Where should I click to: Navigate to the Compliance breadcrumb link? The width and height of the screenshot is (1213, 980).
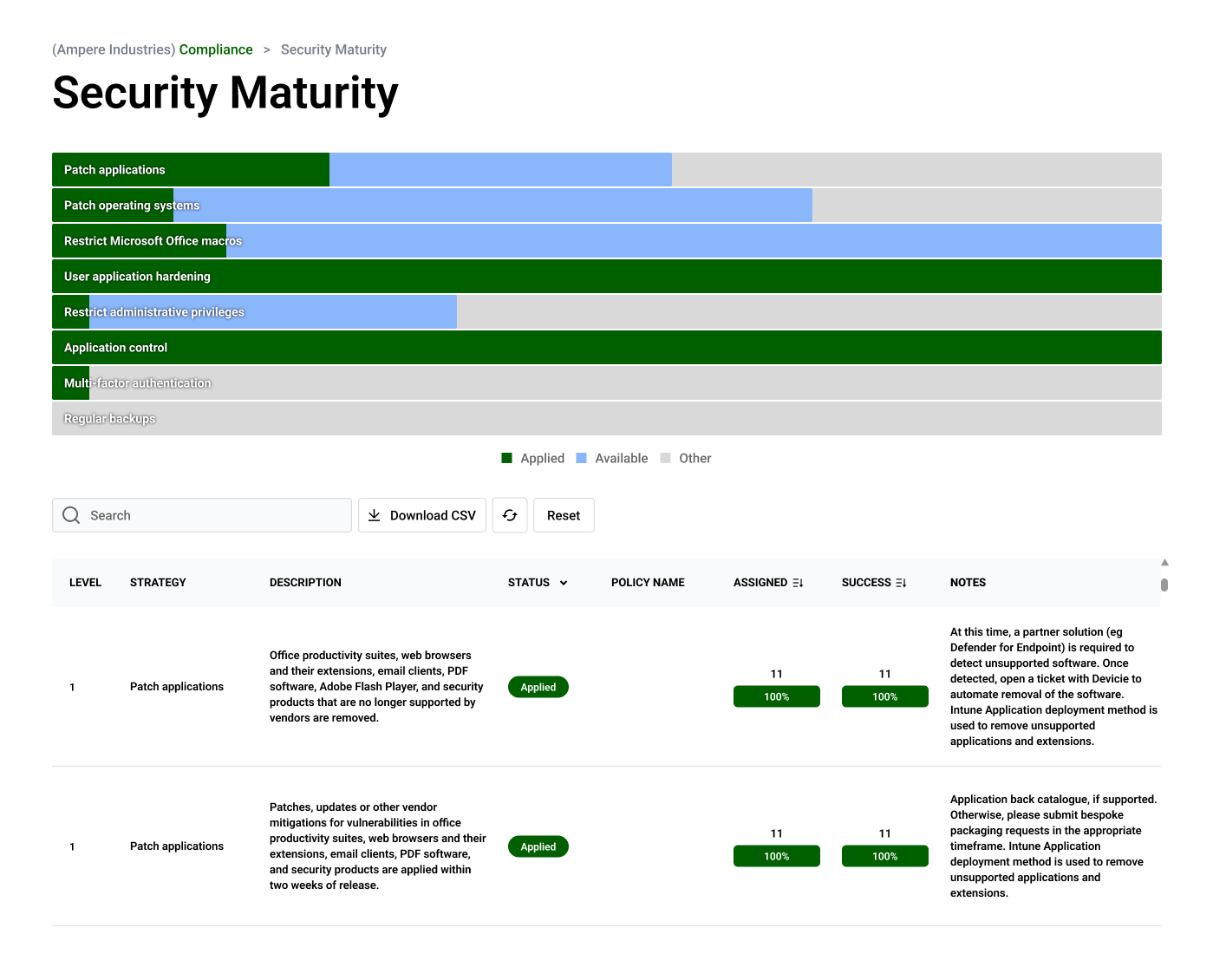[216, 49]
